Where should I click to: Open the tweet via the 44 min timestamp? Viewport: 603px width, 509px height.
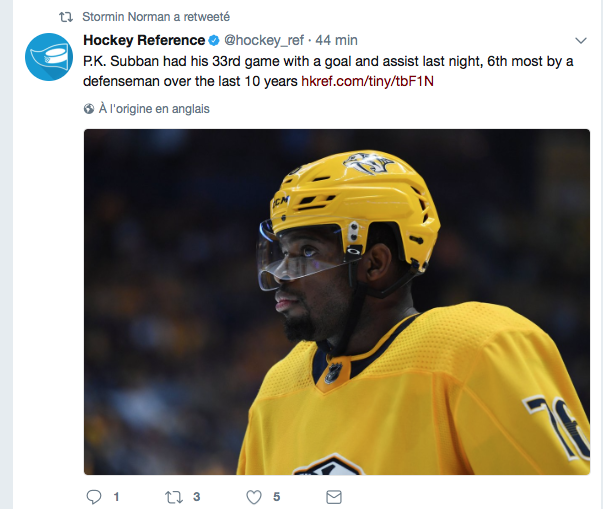(336, 41)
